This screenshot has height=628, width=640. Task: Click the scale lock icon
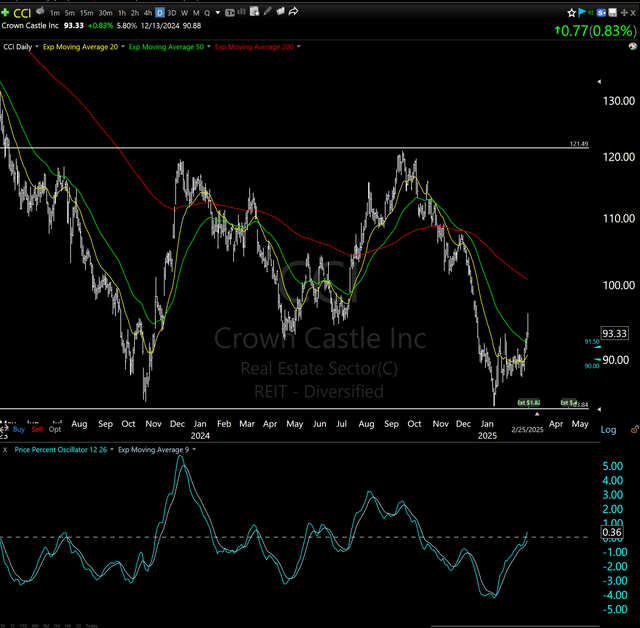point(635,429)
